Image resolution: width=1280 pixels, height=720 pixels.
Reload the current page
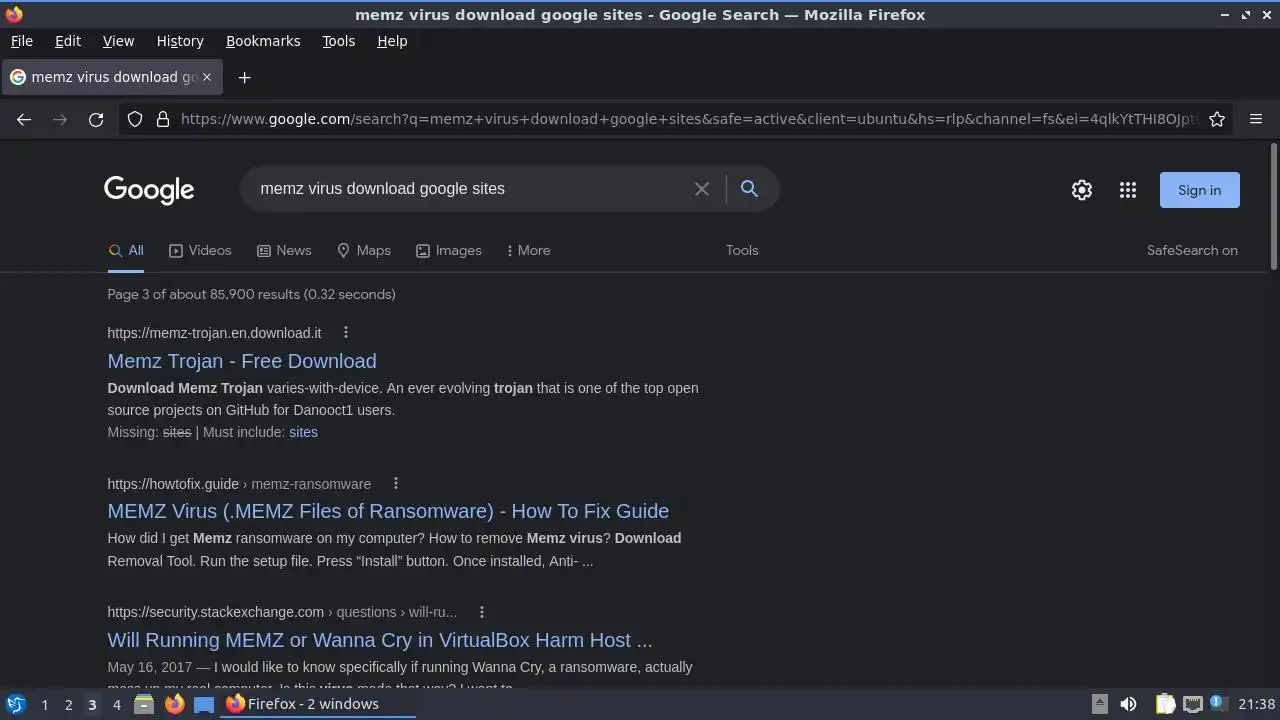click(96, 119)
